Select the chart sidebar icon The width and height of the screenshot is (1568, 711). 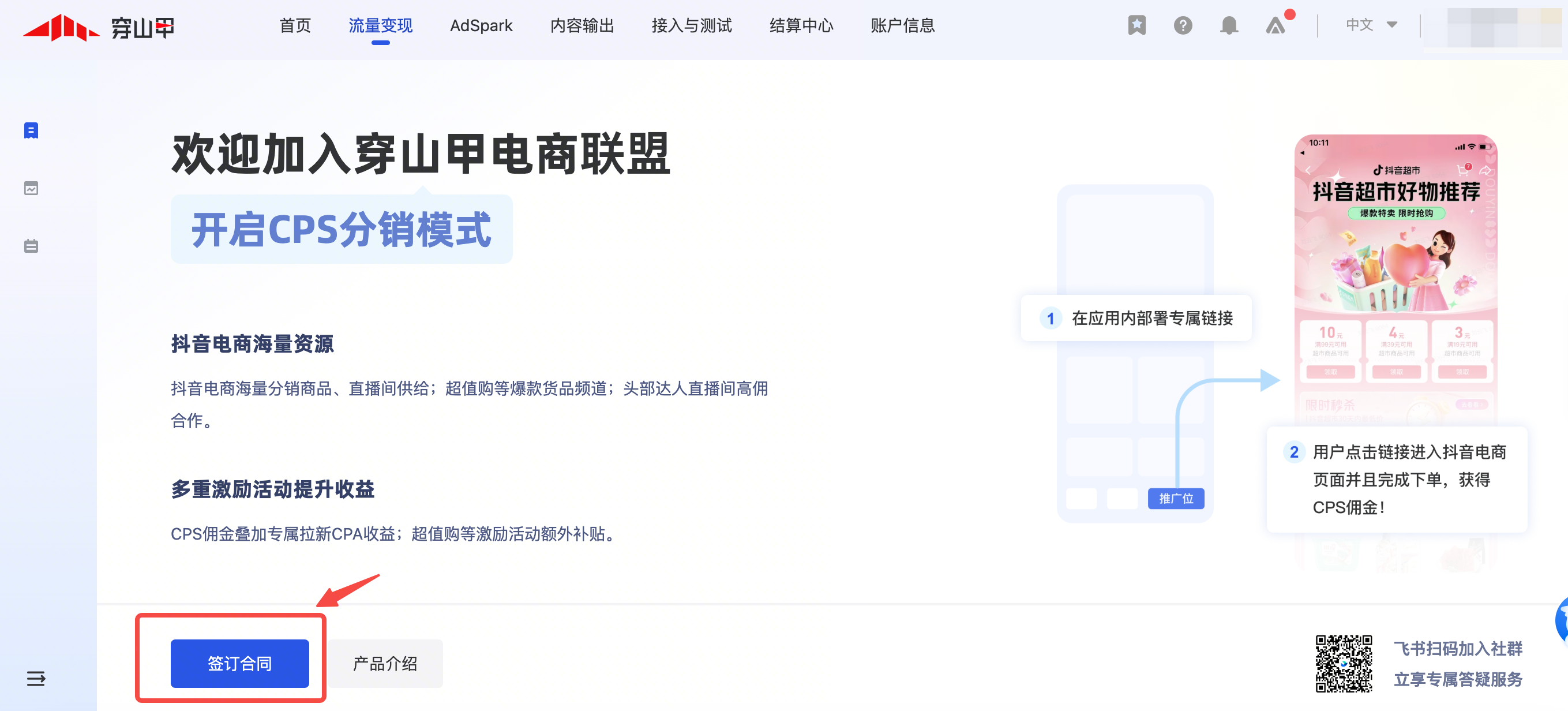[x=31, y=189]
